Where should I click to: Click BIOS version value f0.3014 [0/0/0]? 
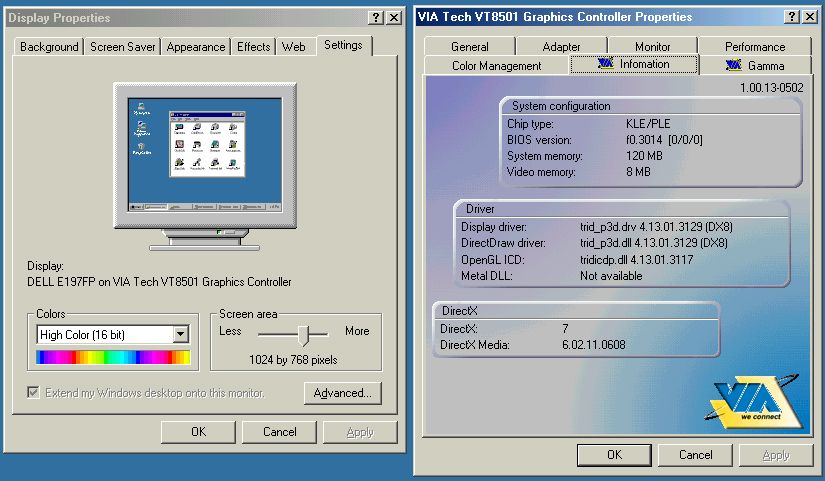pyautogui.click(x=664, y=140)
